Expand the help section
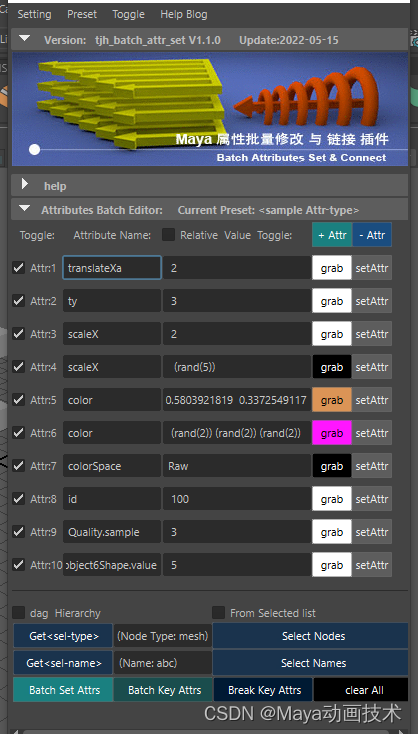 tap(25, 185)
